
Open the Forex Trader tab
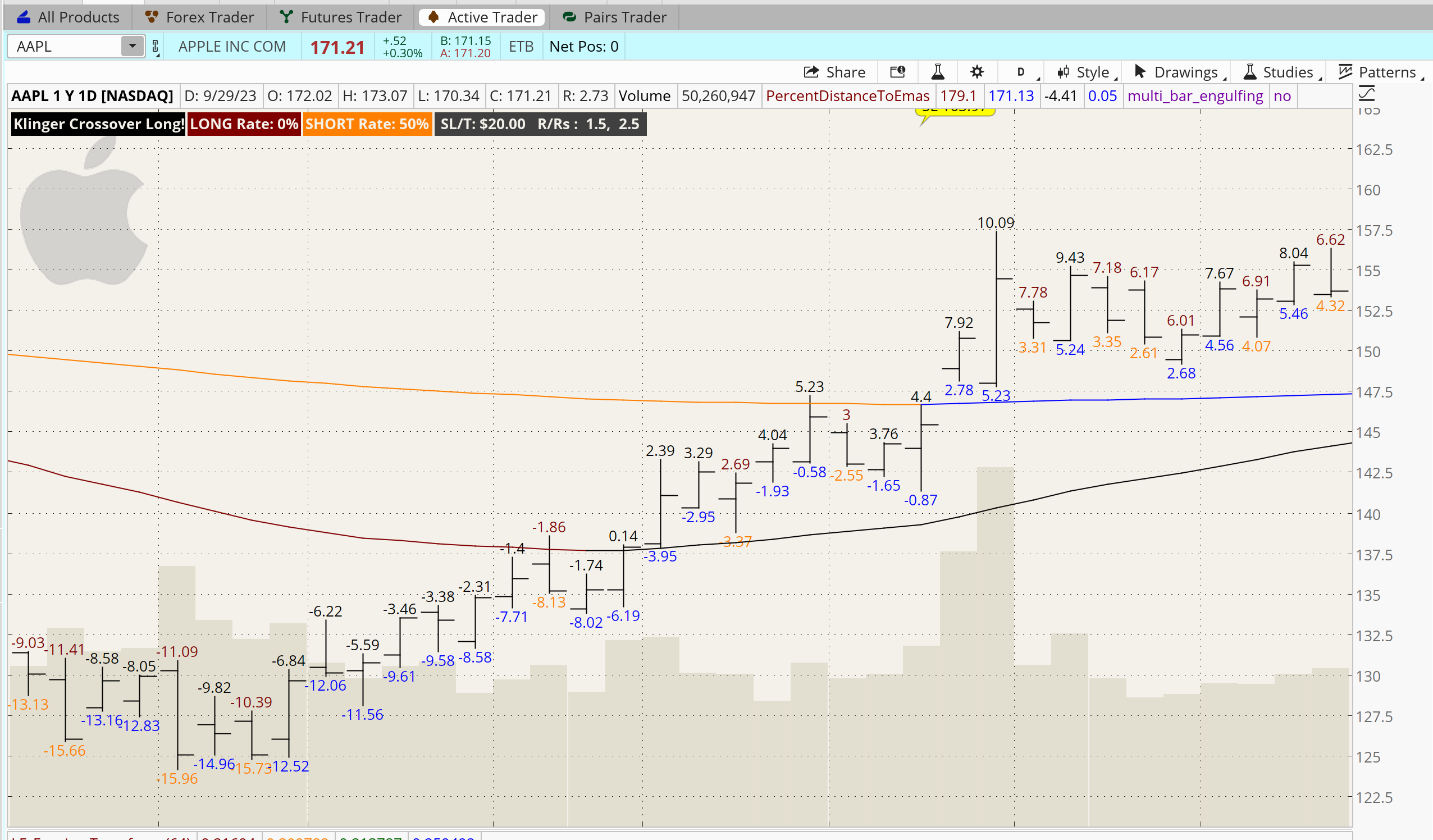199,17
